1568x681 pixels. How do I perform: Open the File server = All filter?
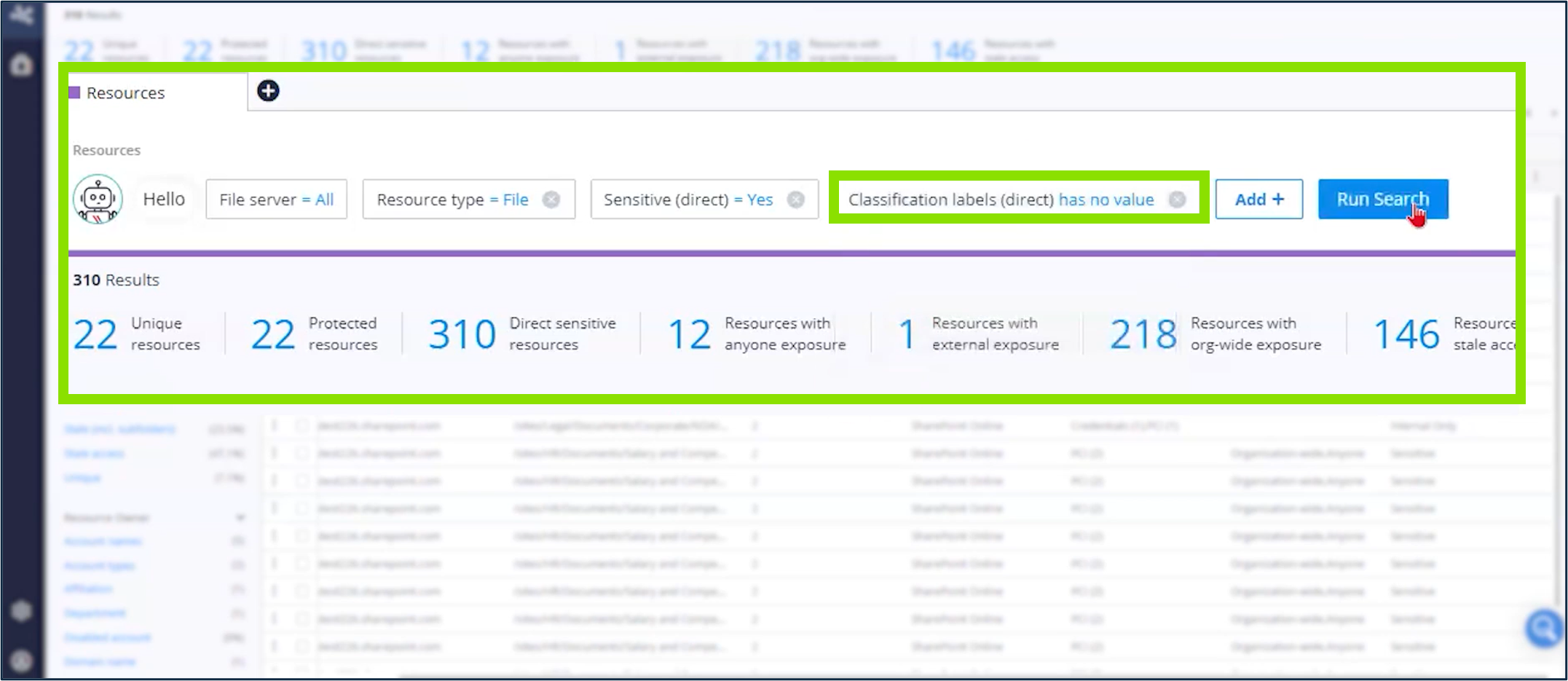(x=276, y=200)
